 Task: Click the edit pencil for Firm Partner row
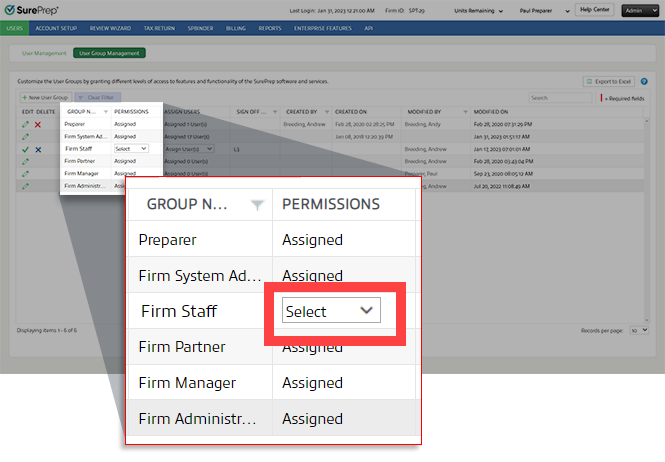click(25, 162)
